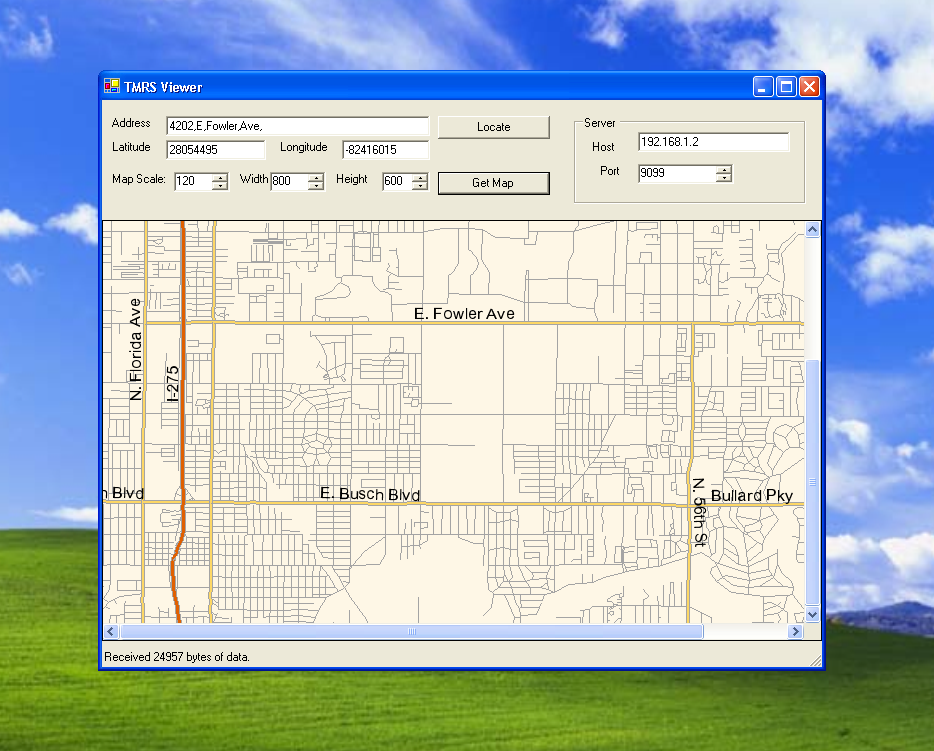934x751 pixels.
Task: Decrease Port number with down arrow
Action: coord(724,178)
